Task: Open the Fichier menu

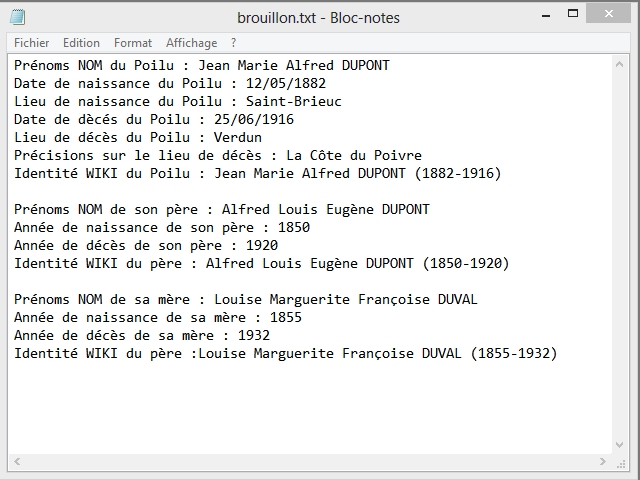Action: (x=31, y=43)
